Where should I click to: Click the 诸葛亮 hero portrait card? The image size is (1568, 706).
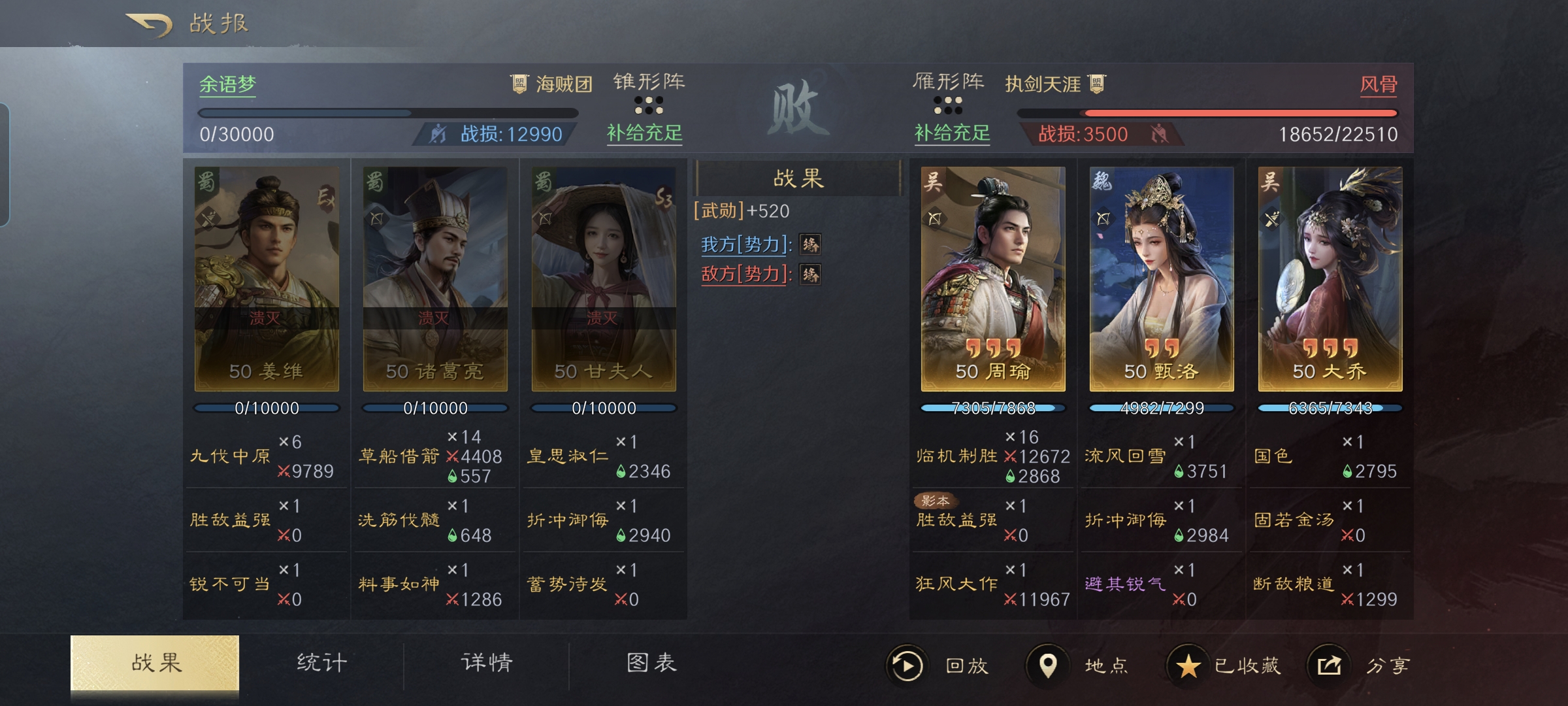(x=435, y=279)
